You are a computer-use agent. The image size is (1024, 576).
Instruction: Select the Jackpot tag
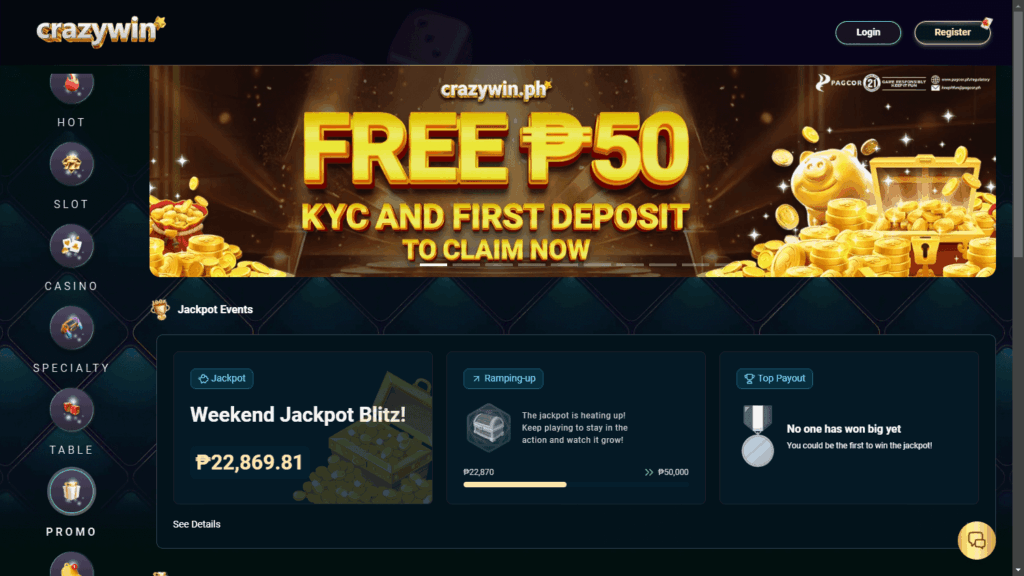click(222, 378)
